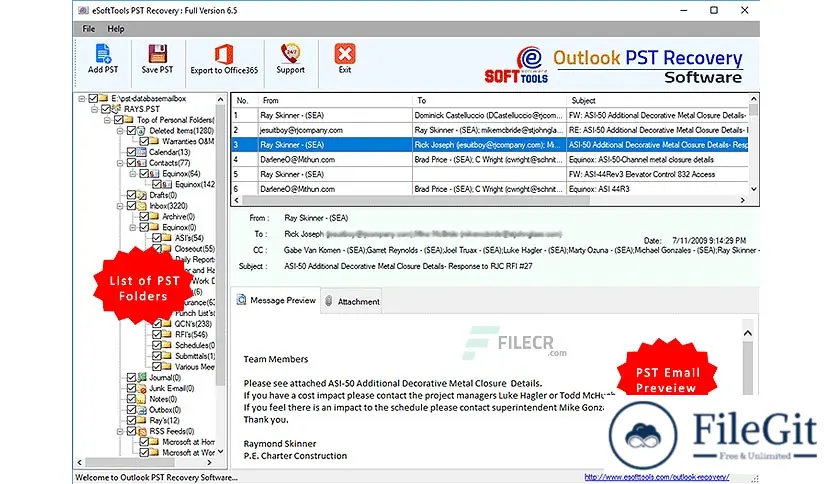Collapse the E:\pst-databasemailbox root node
The image size is (836, 484).
pyautogui.click(x=82, y=99)
